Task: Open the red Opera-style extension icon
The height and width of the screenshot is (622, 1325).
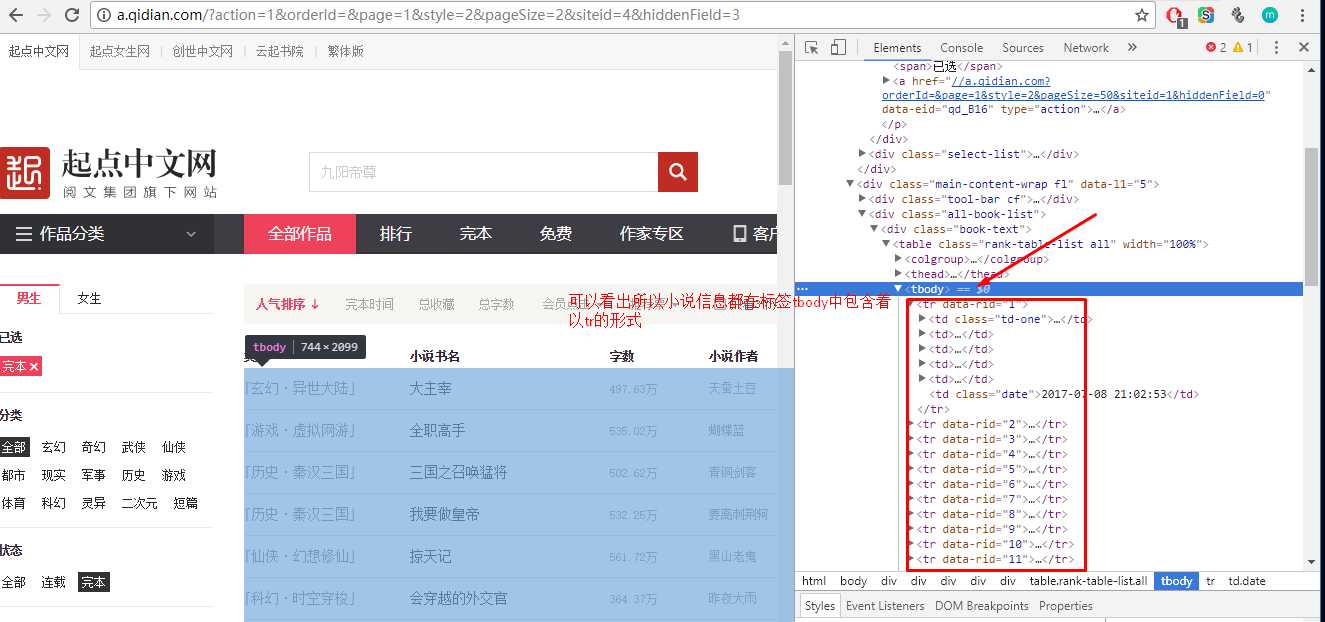Action: (x=1176, y=15)
